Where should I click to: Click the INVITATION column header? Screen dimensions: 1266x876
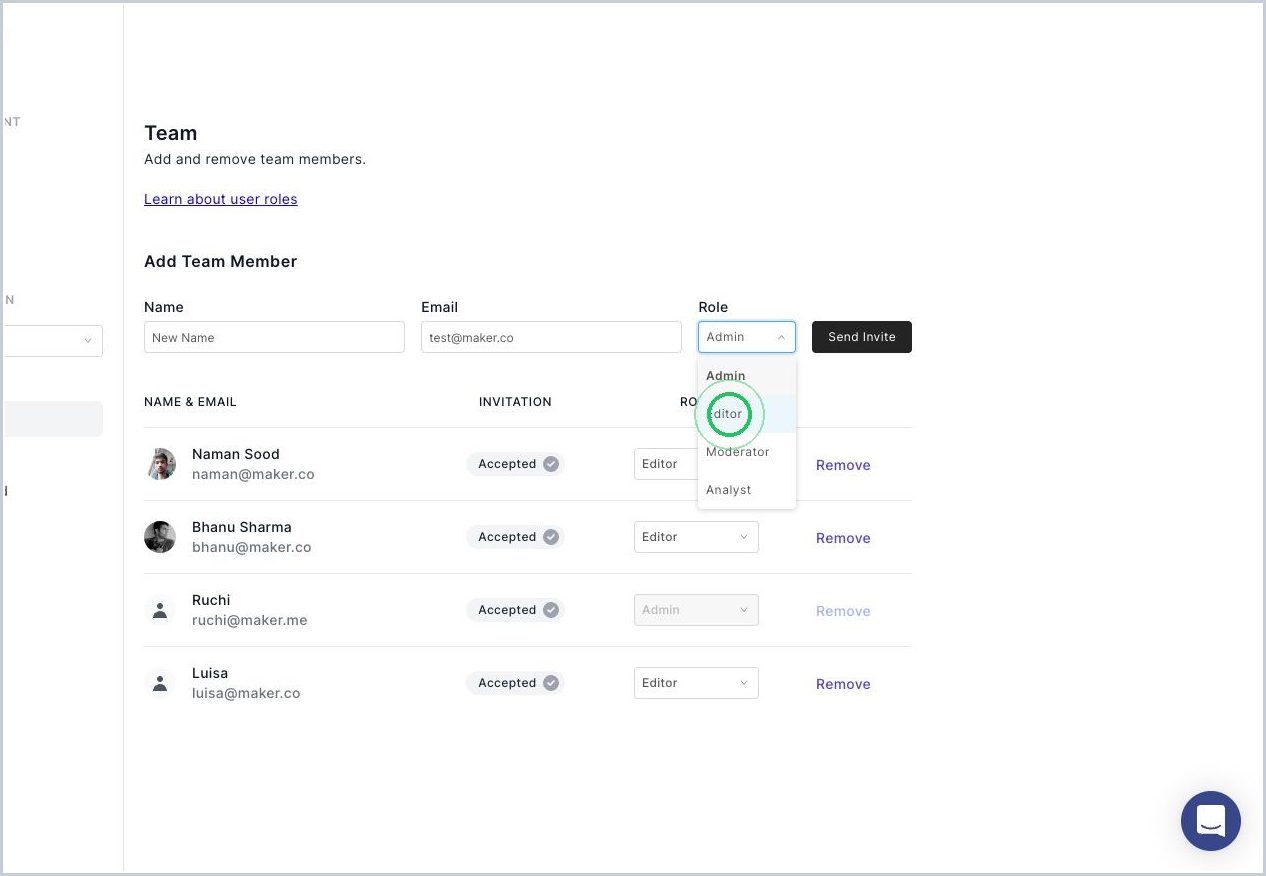(x=515, y=402)
